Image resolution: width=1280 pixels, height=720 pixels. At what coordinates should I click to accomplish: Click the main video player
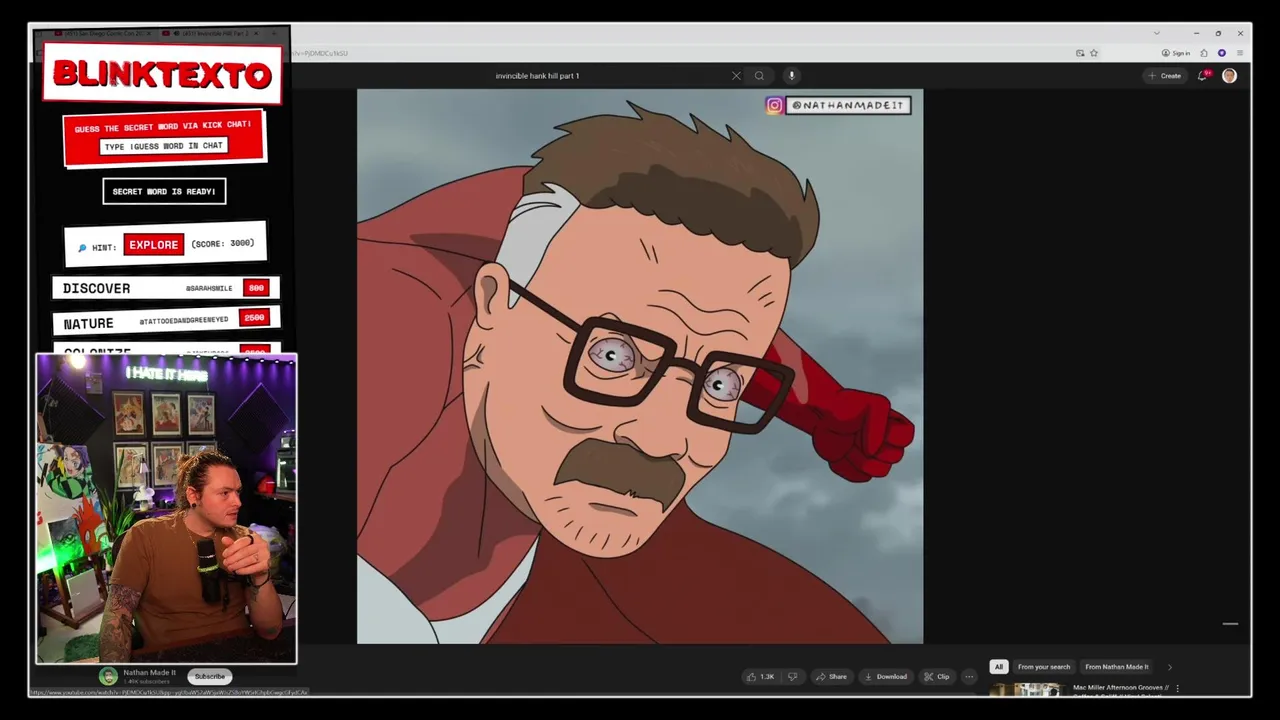(640, 366)
